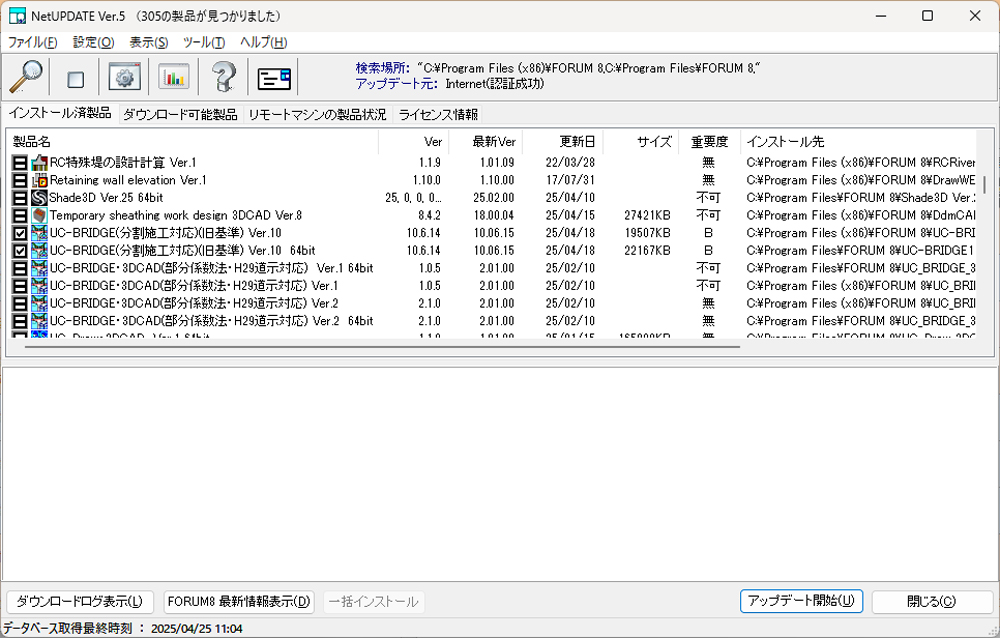
Task: Click the FORUM8 最新情報表示(D) button
Action: (239, 601)
